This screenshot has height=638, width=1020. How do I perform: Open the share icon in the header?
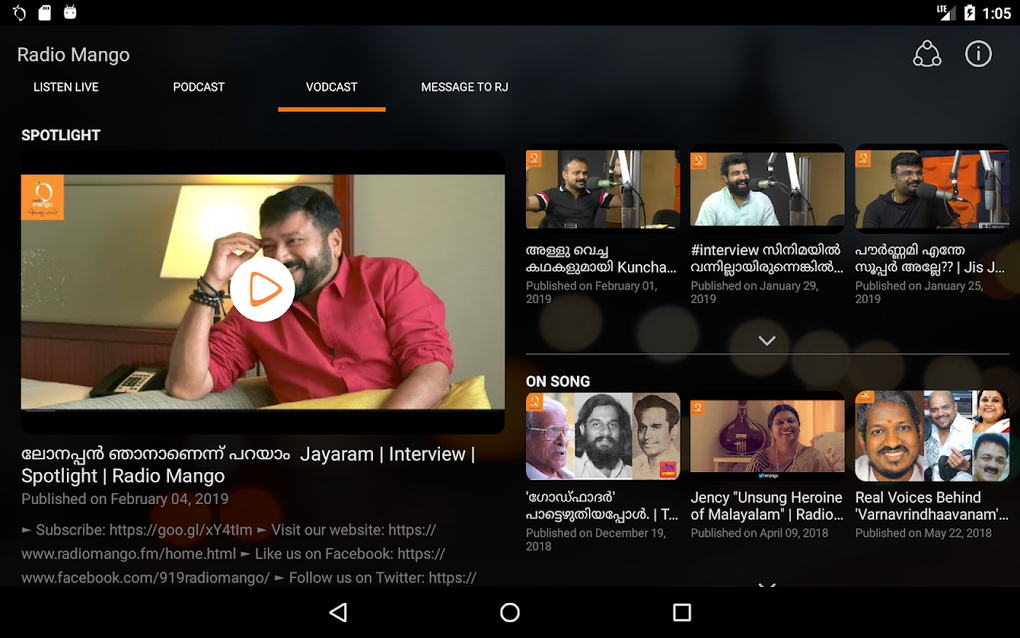click(927, 54)
